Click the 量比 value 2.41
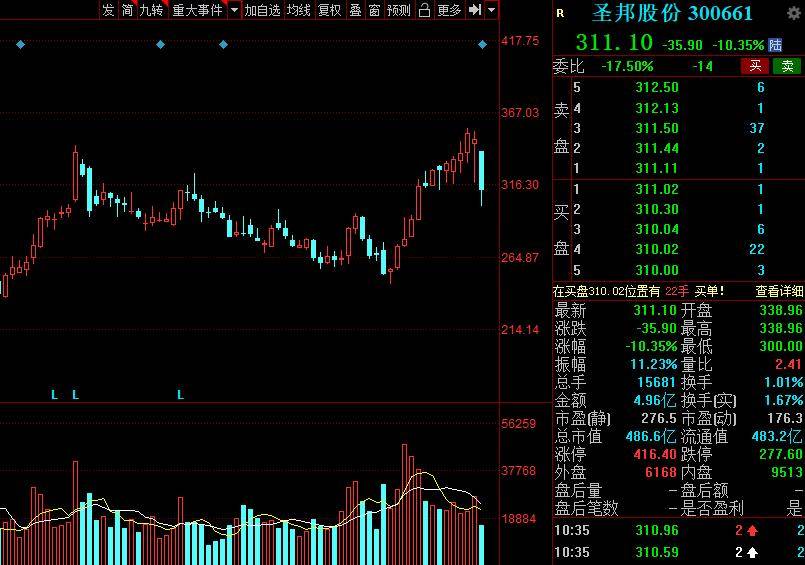The height and width of the screenshot is (565, 805). (788, 364)
